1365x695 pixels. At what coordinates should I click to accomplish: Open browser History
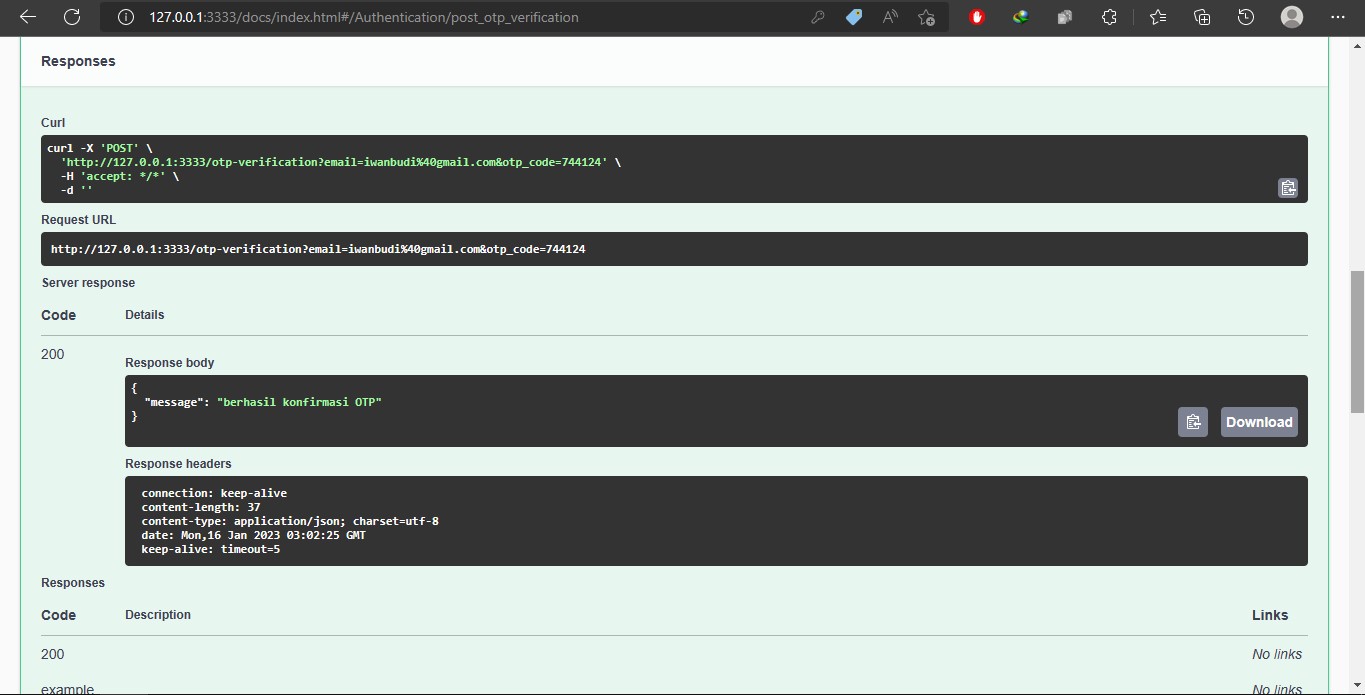[1246, 17]
